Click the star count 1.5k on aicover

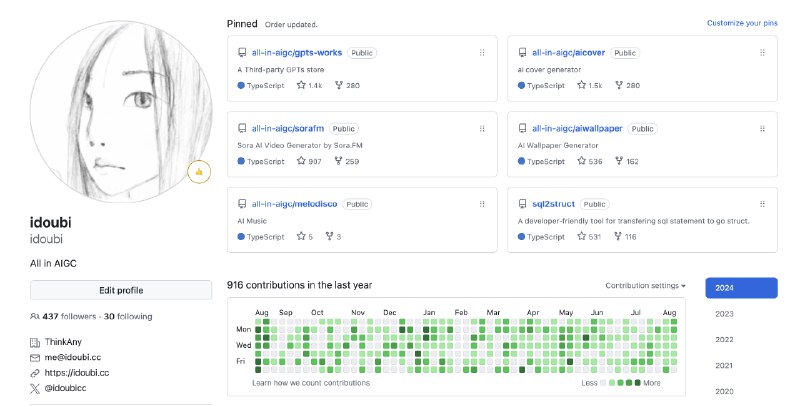589,85
